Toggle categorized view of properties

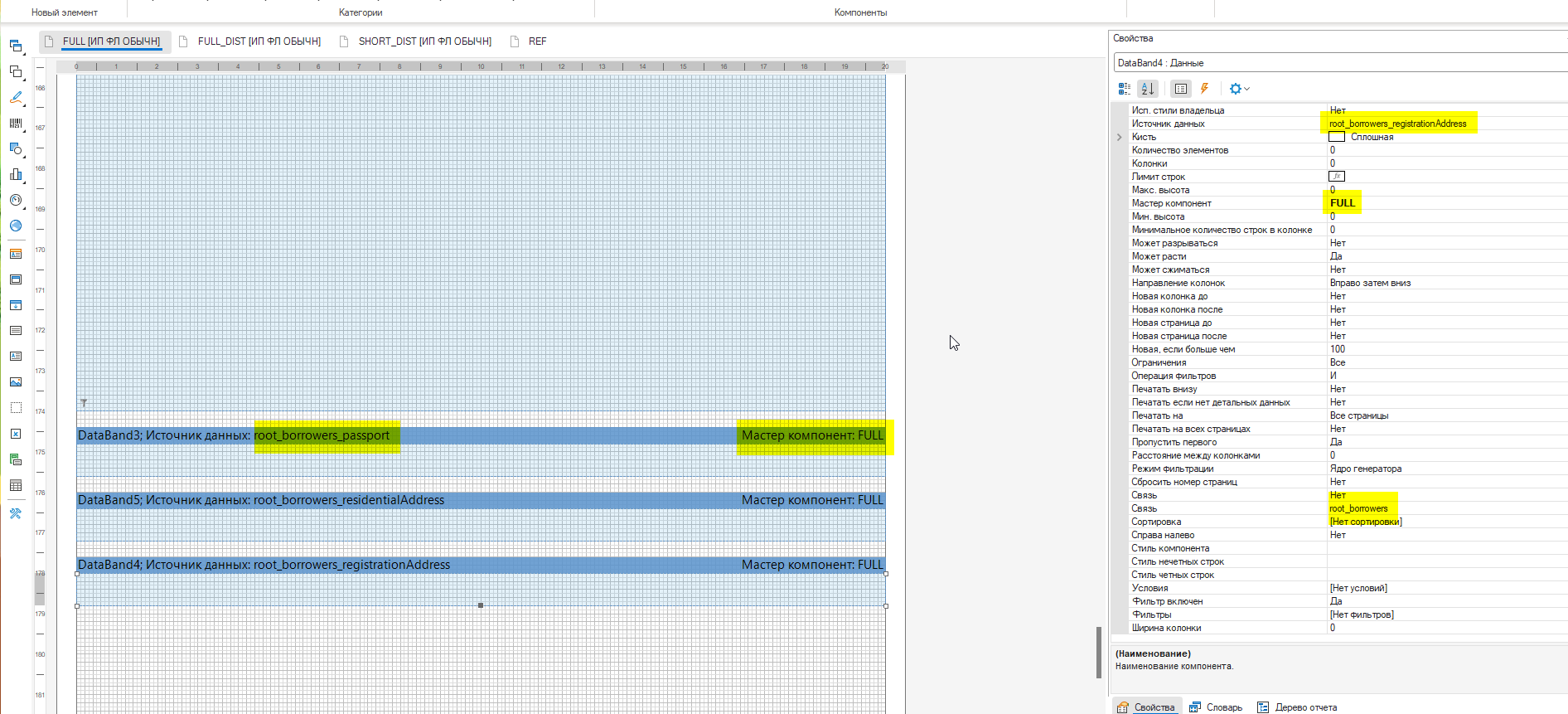click(1125, 88)
